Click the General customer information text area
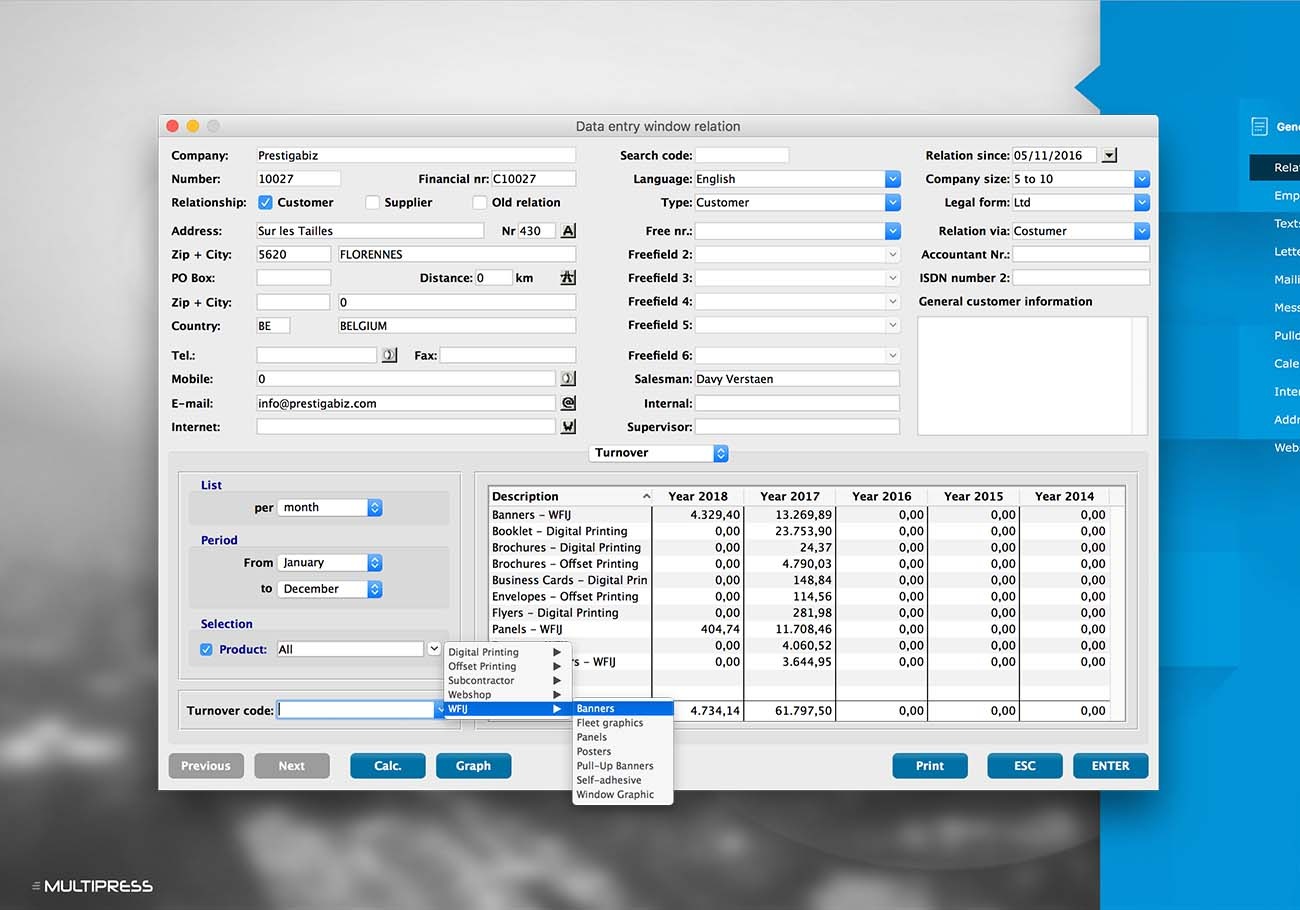This screenshot has height=910, width=1300. coord(1032,376)
